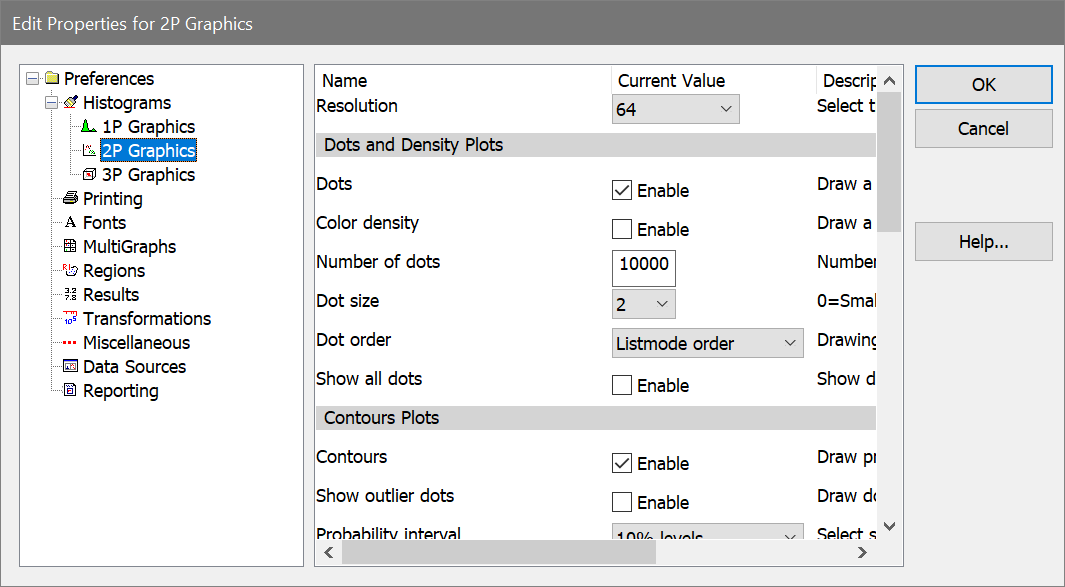Viewport: 1065px width, 587px height.
Task: Click the 3P Graphics cube icon
Action: click(89, 175)
